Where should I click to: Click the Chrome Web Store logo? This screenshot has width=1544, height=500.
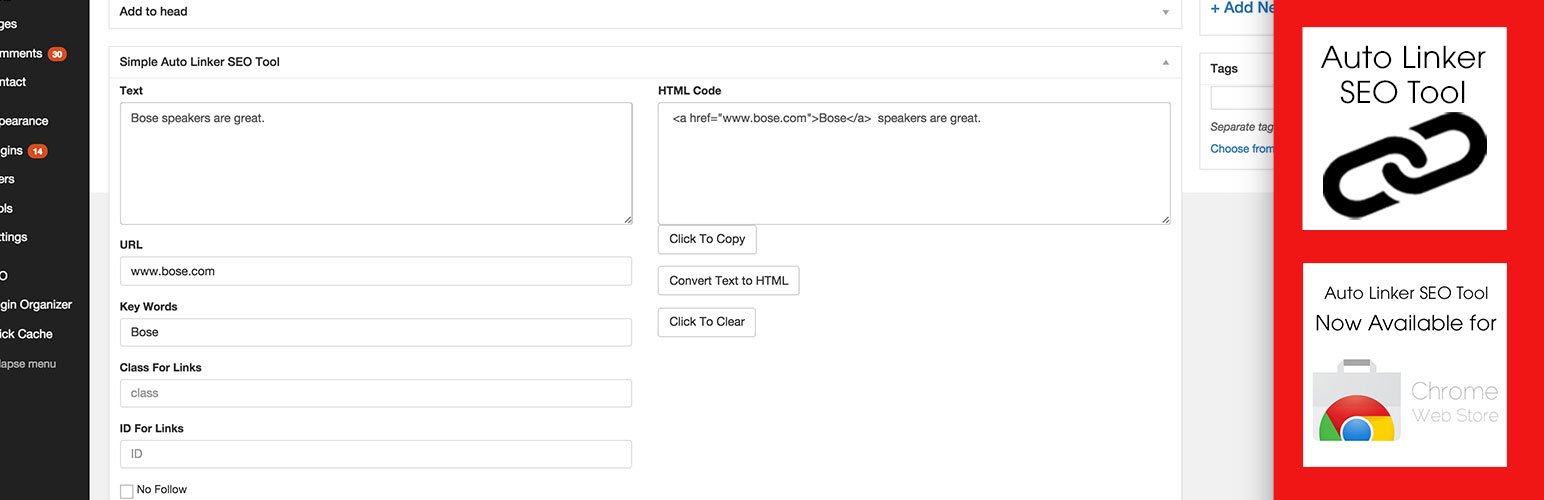point(1405,401)
